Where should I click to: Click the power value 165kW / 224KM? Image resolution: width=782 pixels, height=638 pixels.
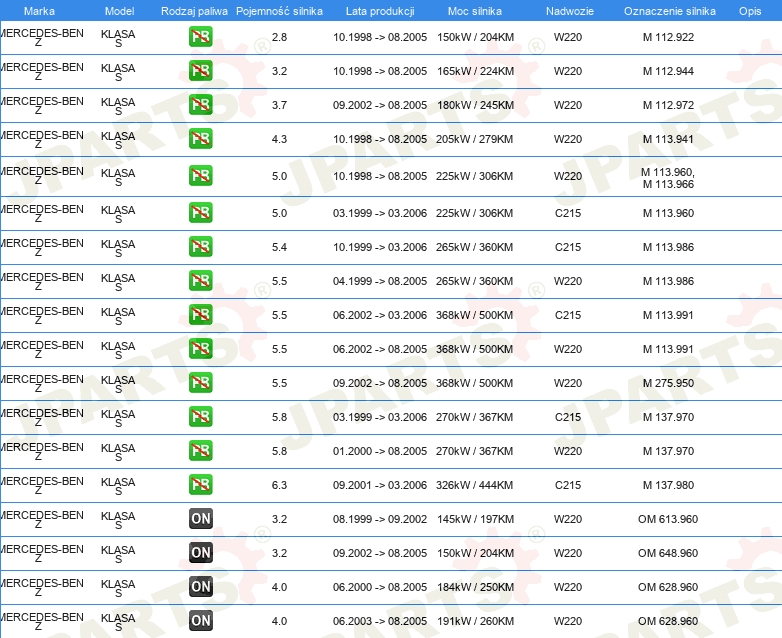pyautogui.click(x=475, y=71)
